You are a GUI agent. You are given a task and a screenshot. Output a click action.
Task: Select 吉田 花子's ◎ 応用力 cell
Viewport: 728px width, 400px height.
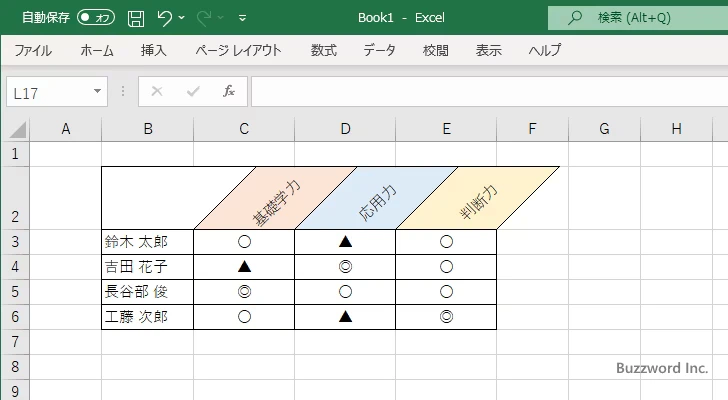345,267
